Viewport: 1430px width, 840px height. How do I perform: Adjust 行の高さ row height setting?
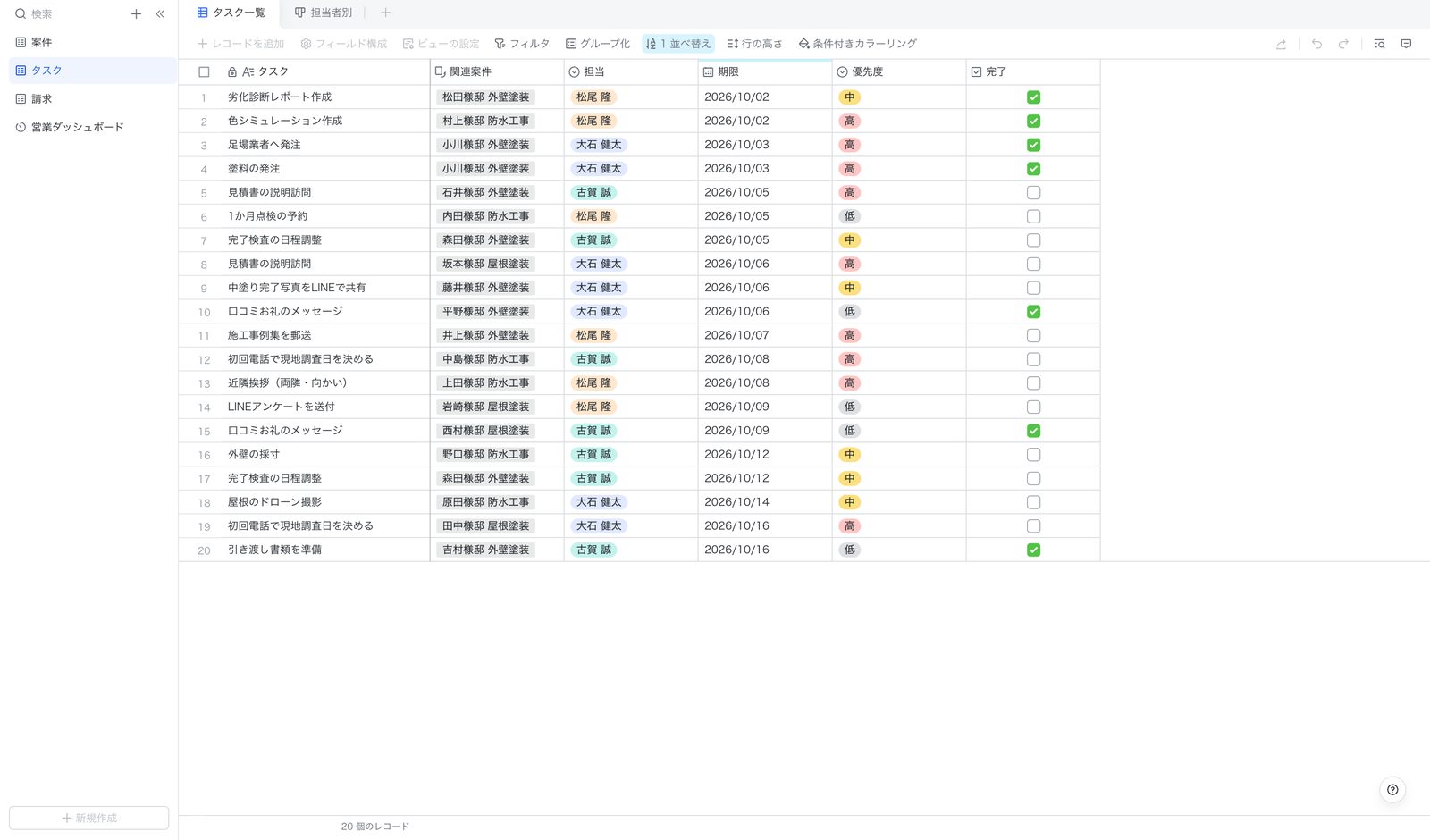(754, 44)
